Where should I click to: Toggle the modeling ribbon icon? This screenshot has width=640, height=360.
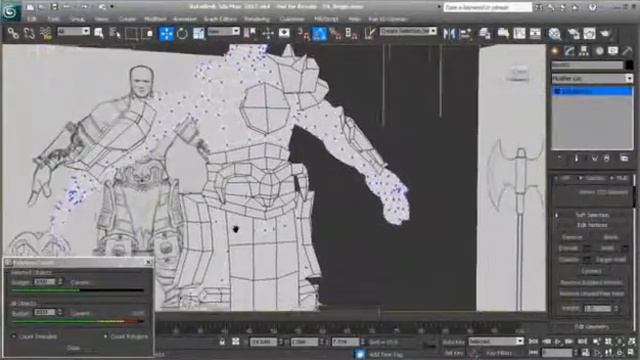(503, 33)
